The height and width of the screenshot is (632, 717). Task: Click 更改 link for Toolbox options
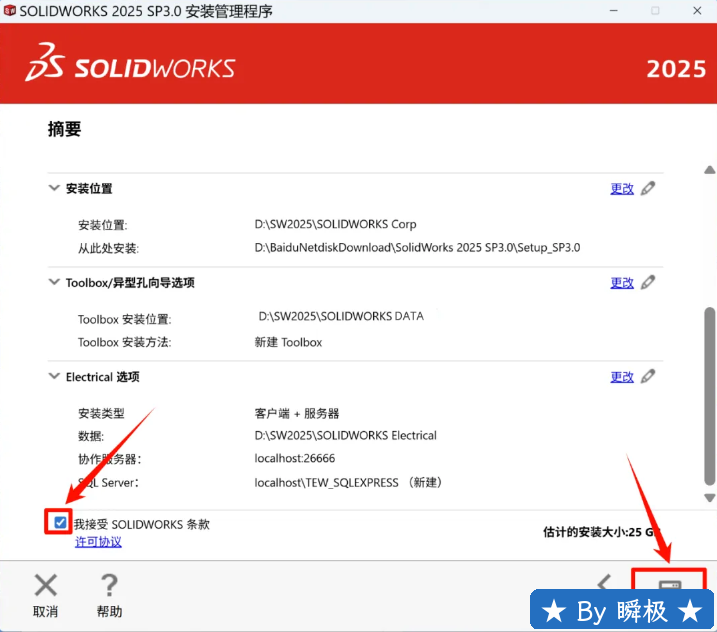pyautogui.click(x=622, y=282)
